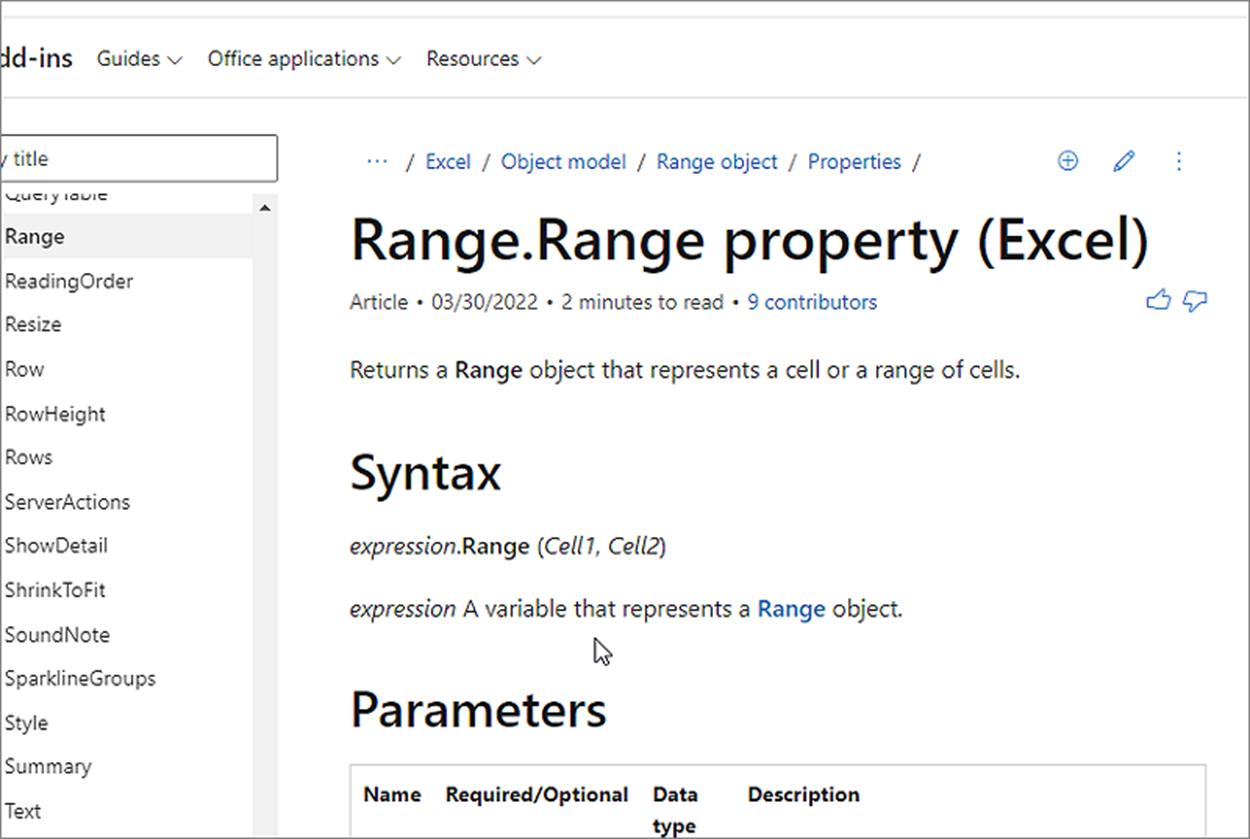Click the Data type column header
The image size is (1250, 839).
click(x=676, y=810)
